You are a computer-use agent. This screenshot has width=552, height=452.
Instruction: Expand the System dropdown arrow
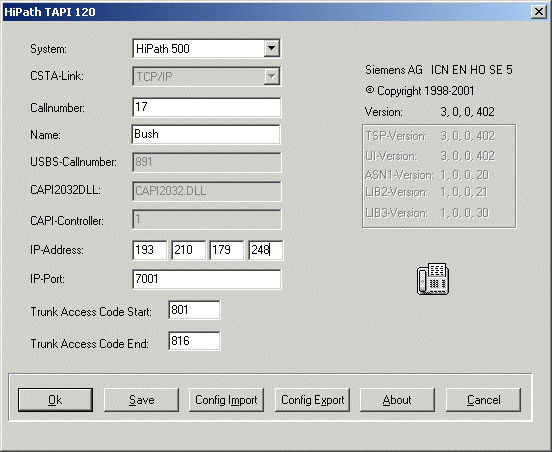click(271, 48)
